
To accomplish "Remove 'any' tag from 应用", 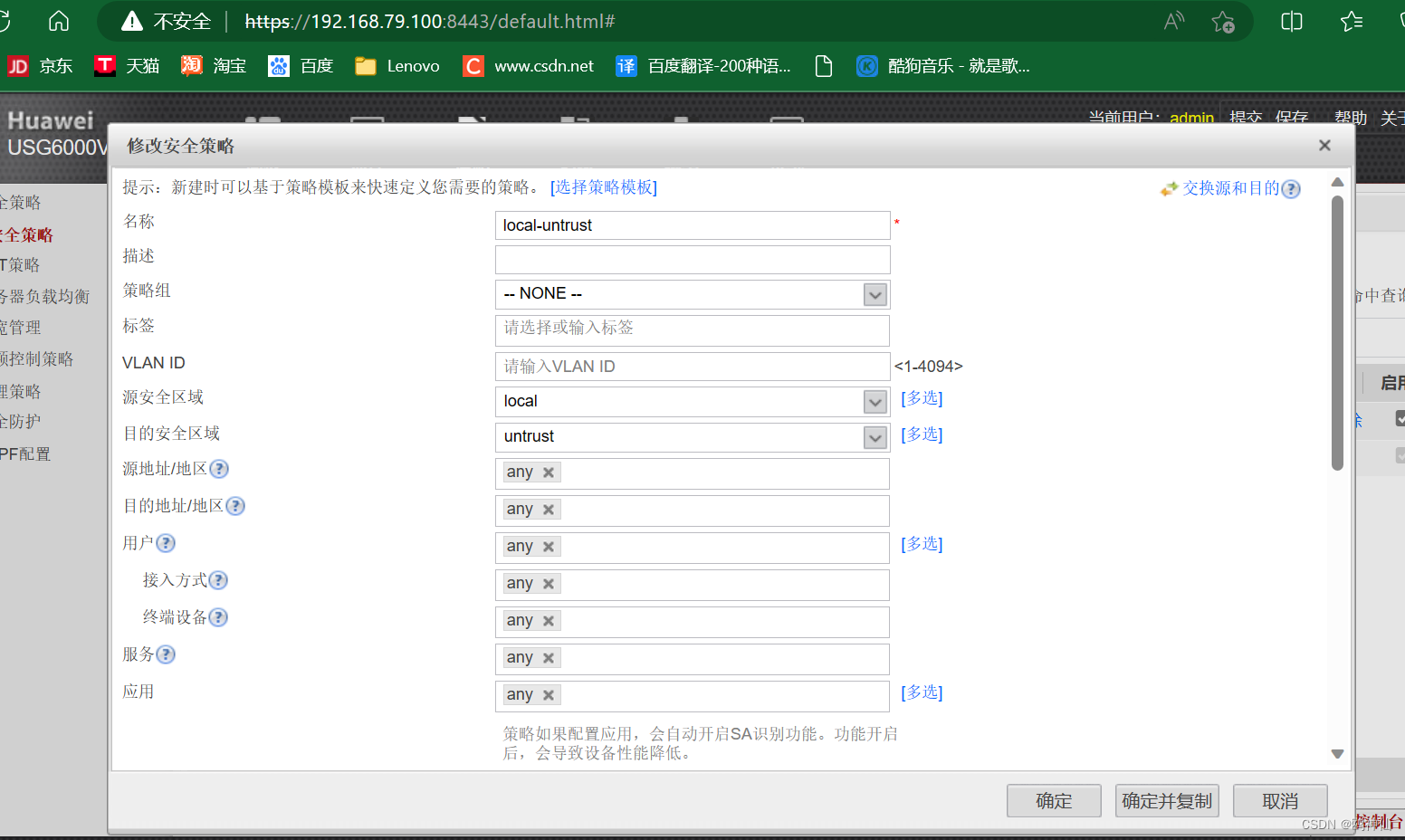I will point(549,695).
